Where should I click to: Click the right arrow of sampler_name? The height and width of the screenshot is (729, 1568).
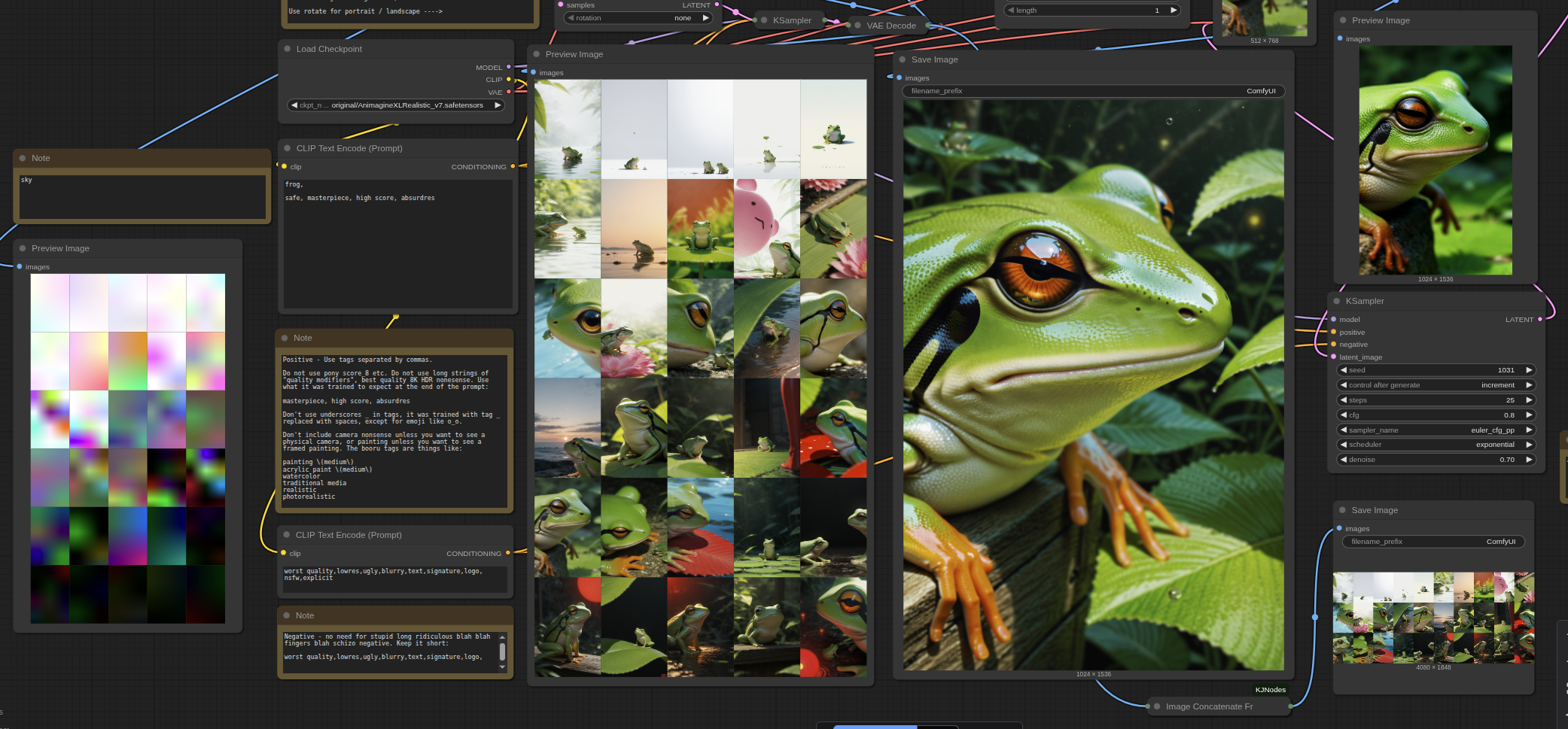pyautogui.click(x=1529, y=430)
